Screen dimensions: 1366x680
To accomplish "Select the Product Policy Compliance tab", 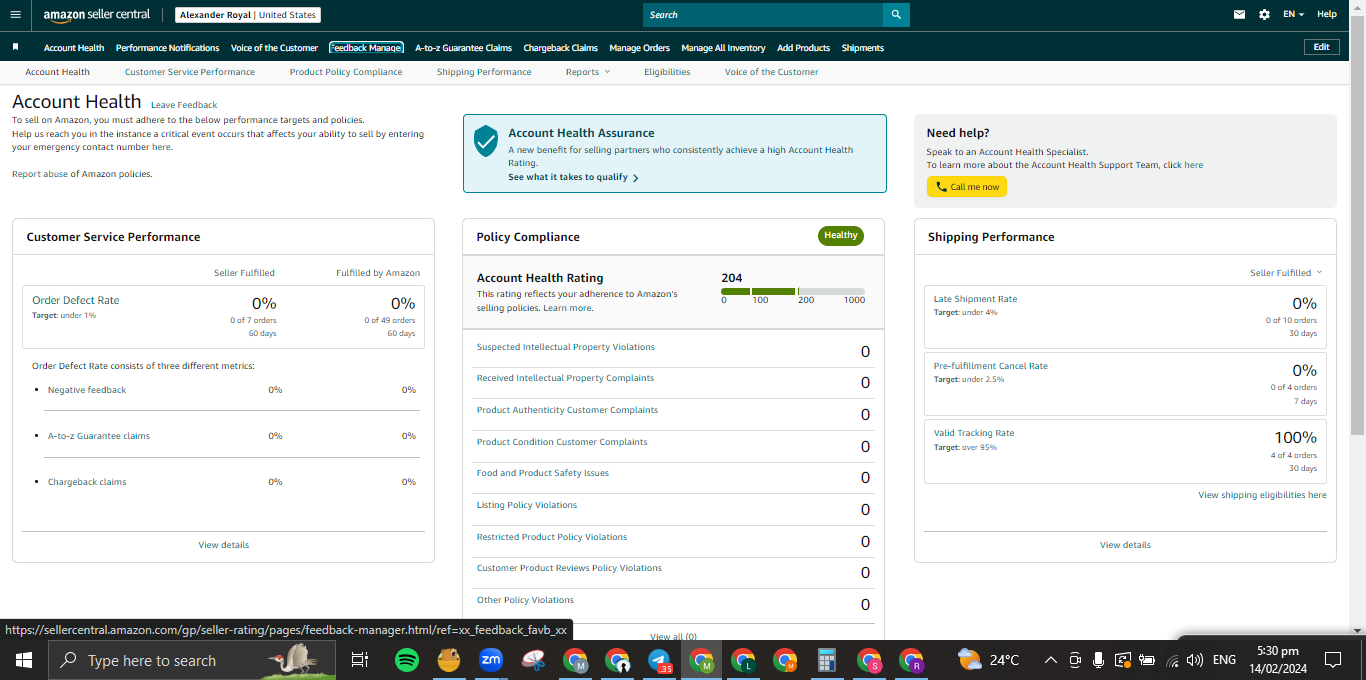I will (346, 72).
